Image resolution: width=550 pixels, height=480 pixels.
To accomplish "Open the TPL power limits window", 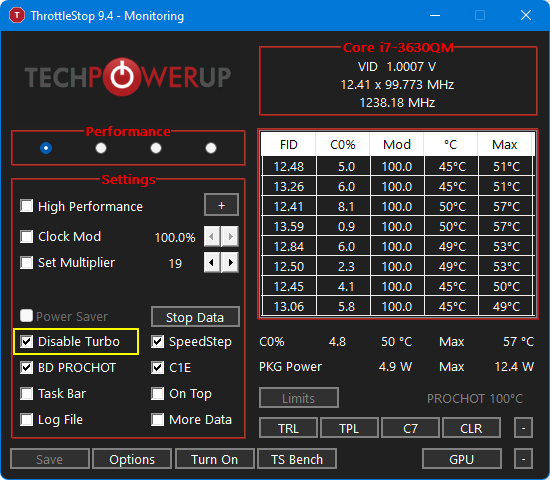I will click(349, 428).
